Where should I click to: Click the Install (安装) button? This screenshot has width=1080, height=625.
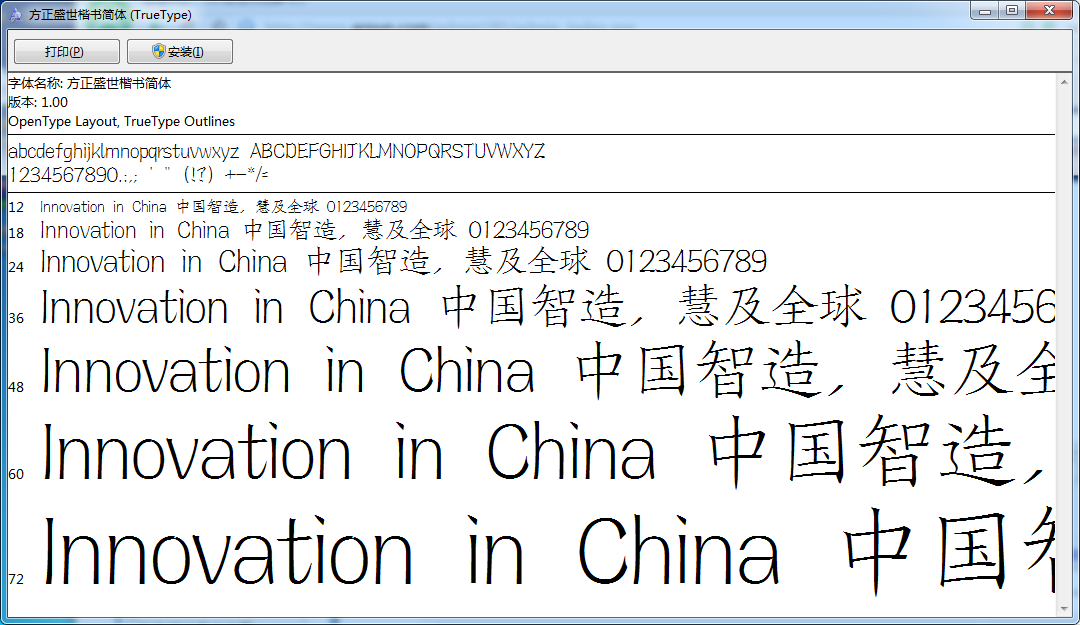pyautogui.click(x=180, y=52)
